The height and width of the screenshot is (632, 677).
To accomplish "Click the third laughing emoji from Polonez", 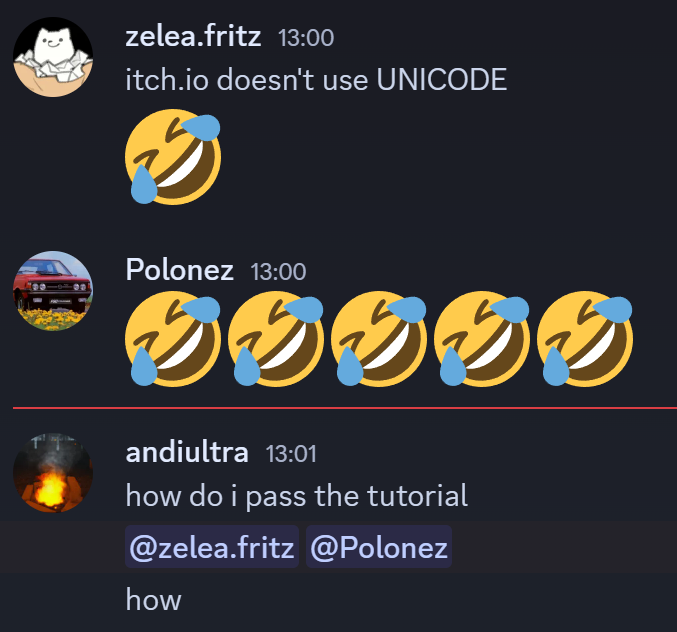I will (379, 339).
